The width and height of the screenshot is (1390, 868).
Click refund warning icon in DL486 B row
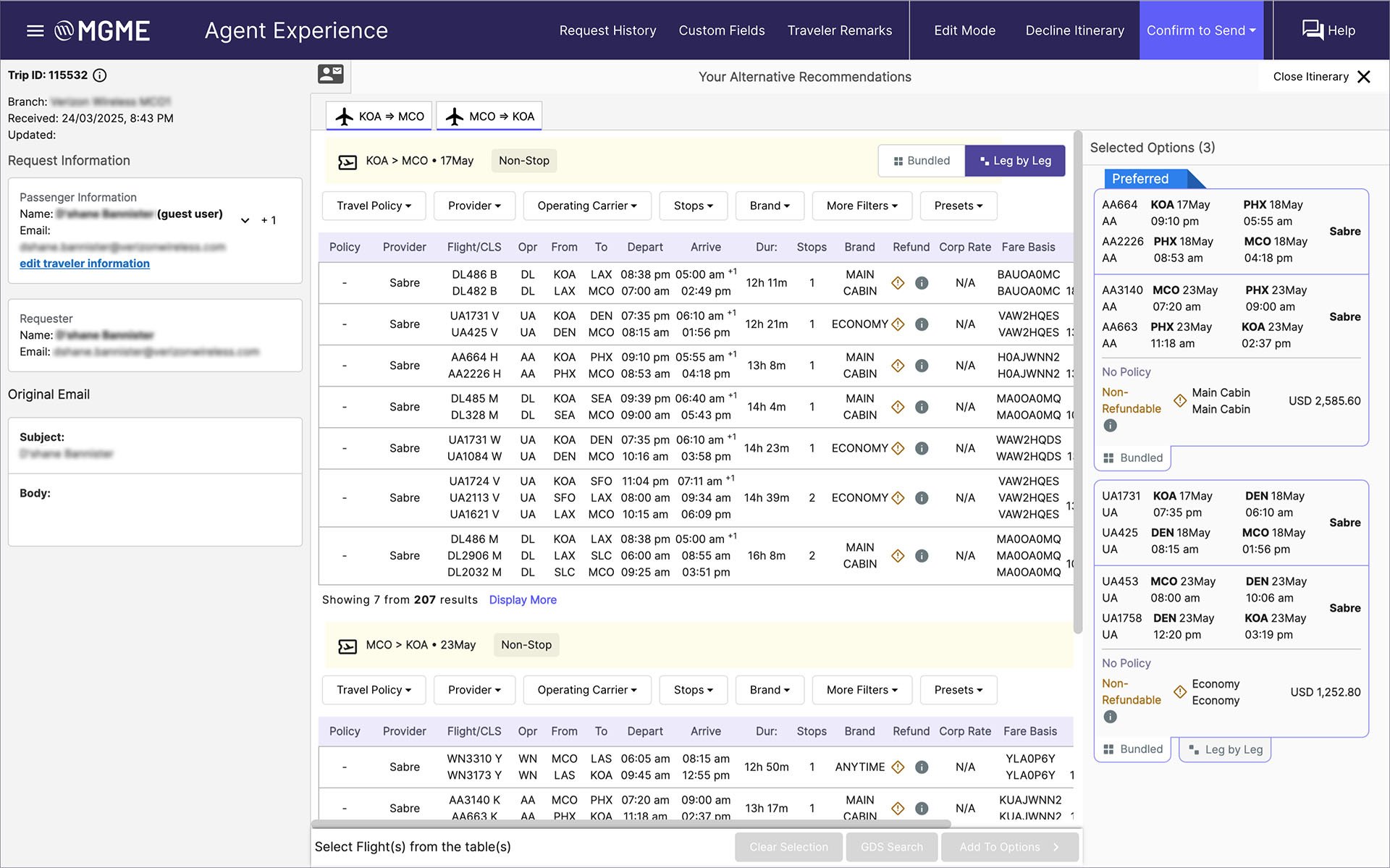[x=898, y=283]
